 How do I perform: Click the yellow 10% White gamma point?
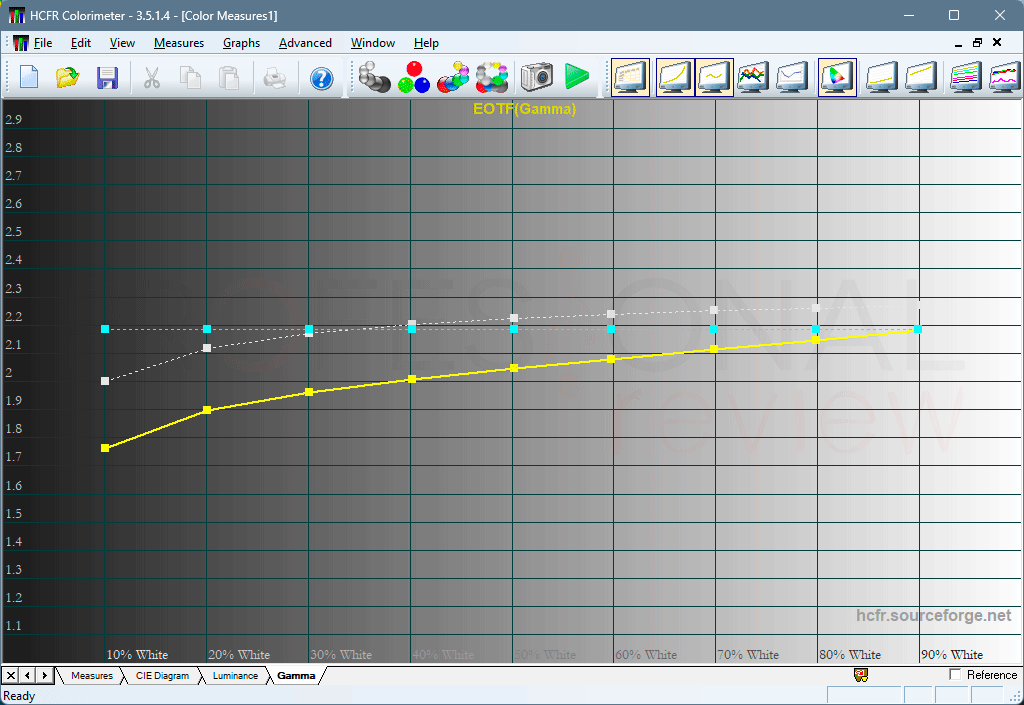105,448
